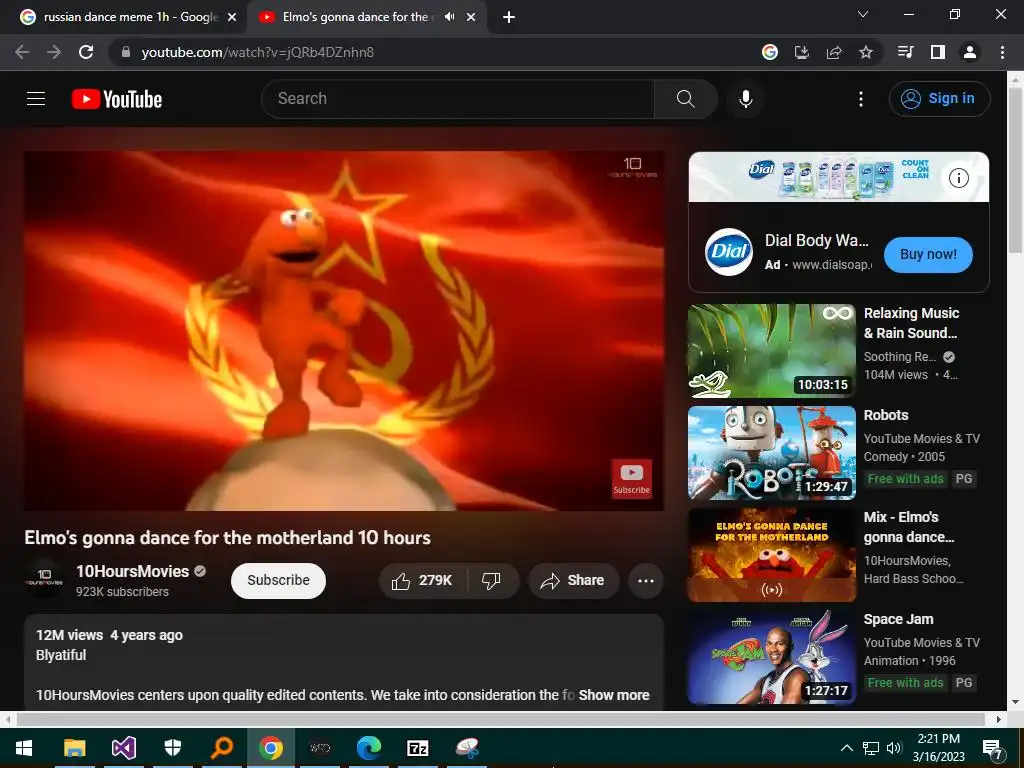
Task: Close the russian dance meme tab
Action: [x=232, y=18]
